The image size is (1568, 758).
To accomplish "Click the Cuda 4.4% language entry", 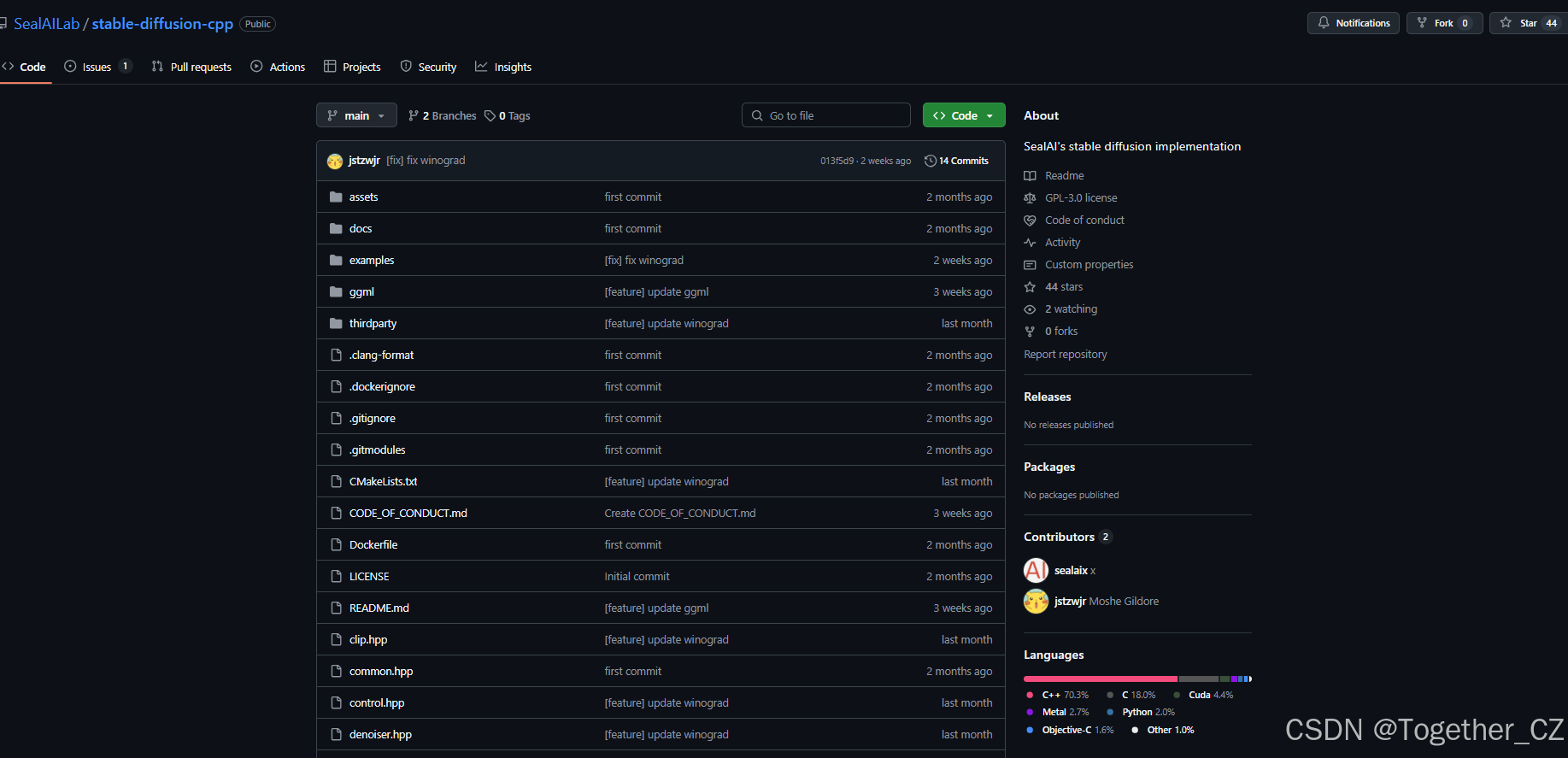I will pos(1204,695).
